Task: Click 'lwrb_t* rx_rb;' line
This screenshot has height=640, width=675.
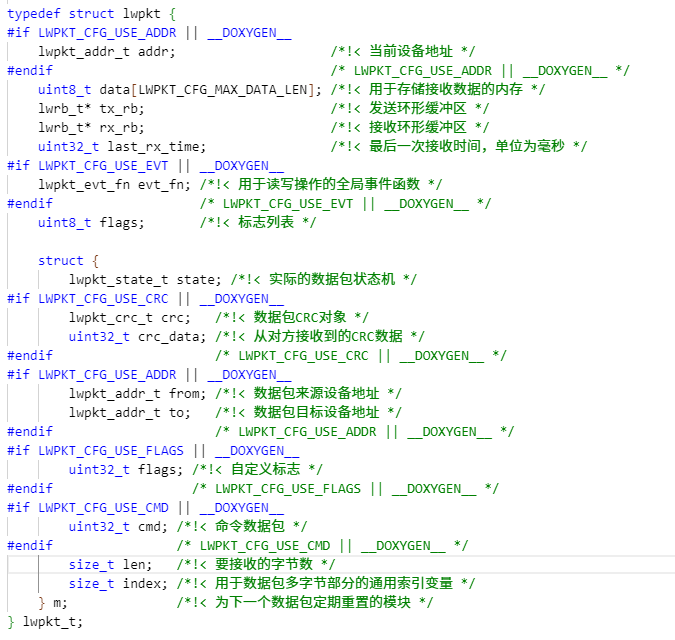Action: coord(91,127)
